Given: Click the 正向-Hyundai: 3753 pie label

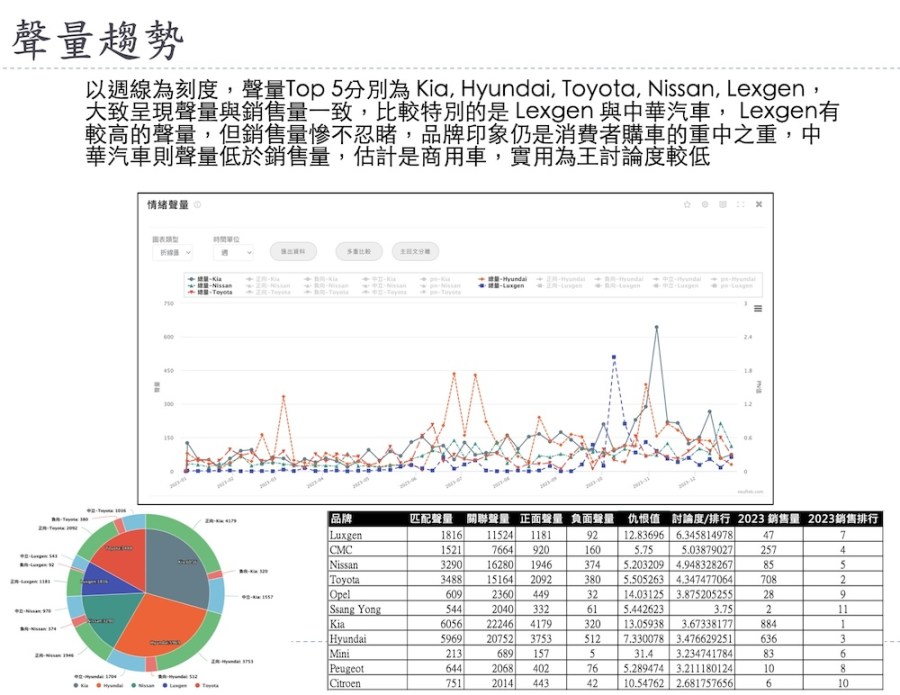Looking at the screenshot, I should click(x=232, y=662).
